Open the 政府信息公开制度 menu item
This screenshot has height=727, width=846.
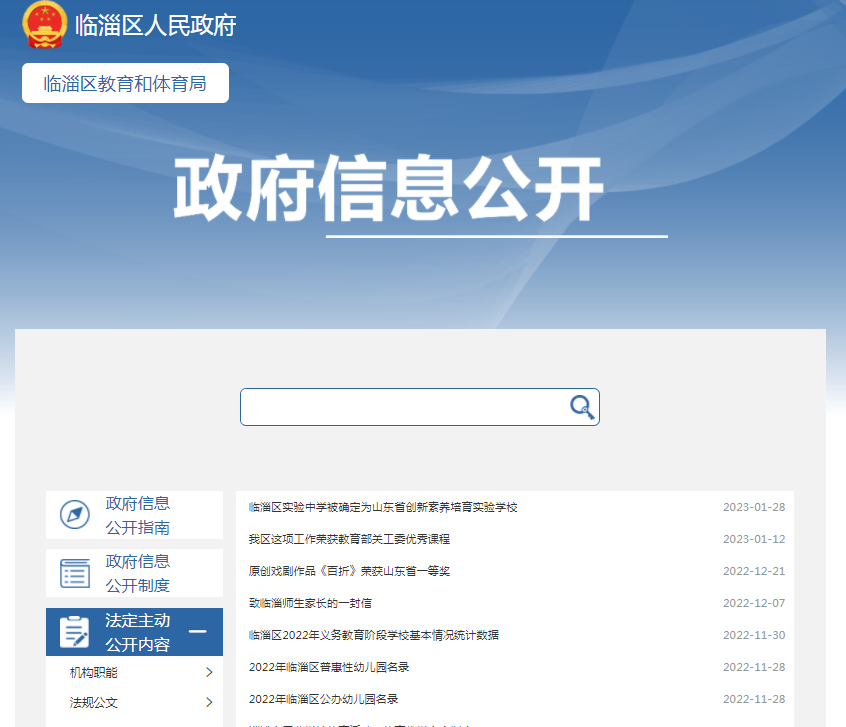138,573
